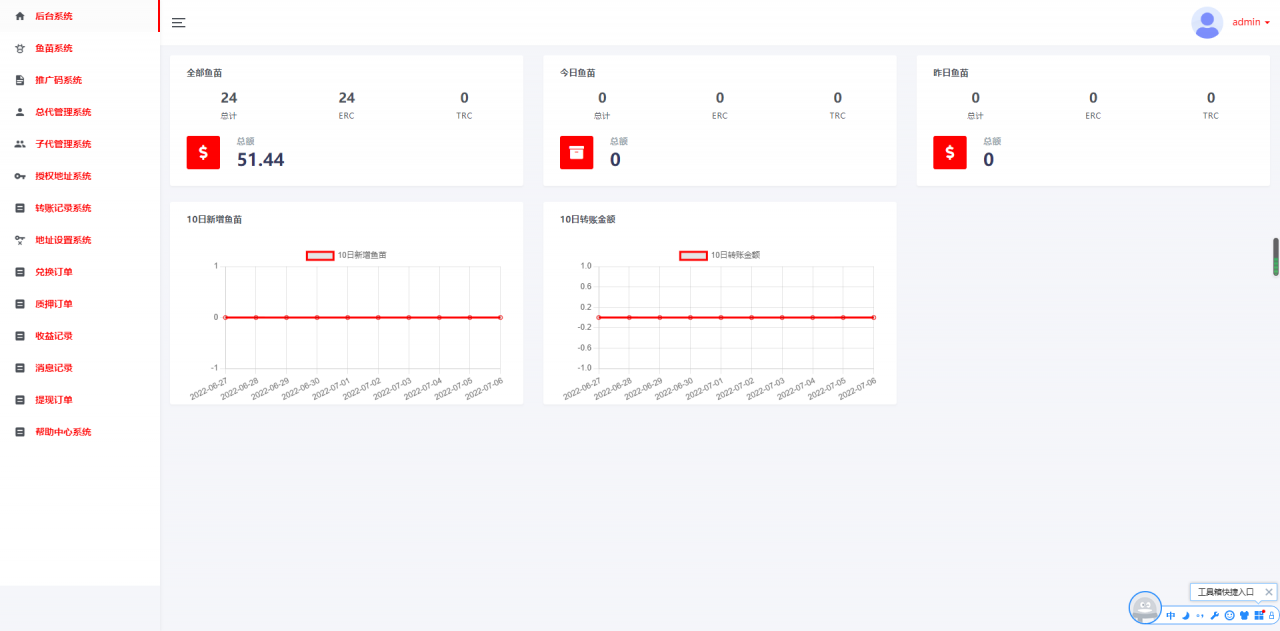1280x631 pixels.
Task: Open the wrench settings icon in IME toolbar
Action: [x=1214, y=615]
